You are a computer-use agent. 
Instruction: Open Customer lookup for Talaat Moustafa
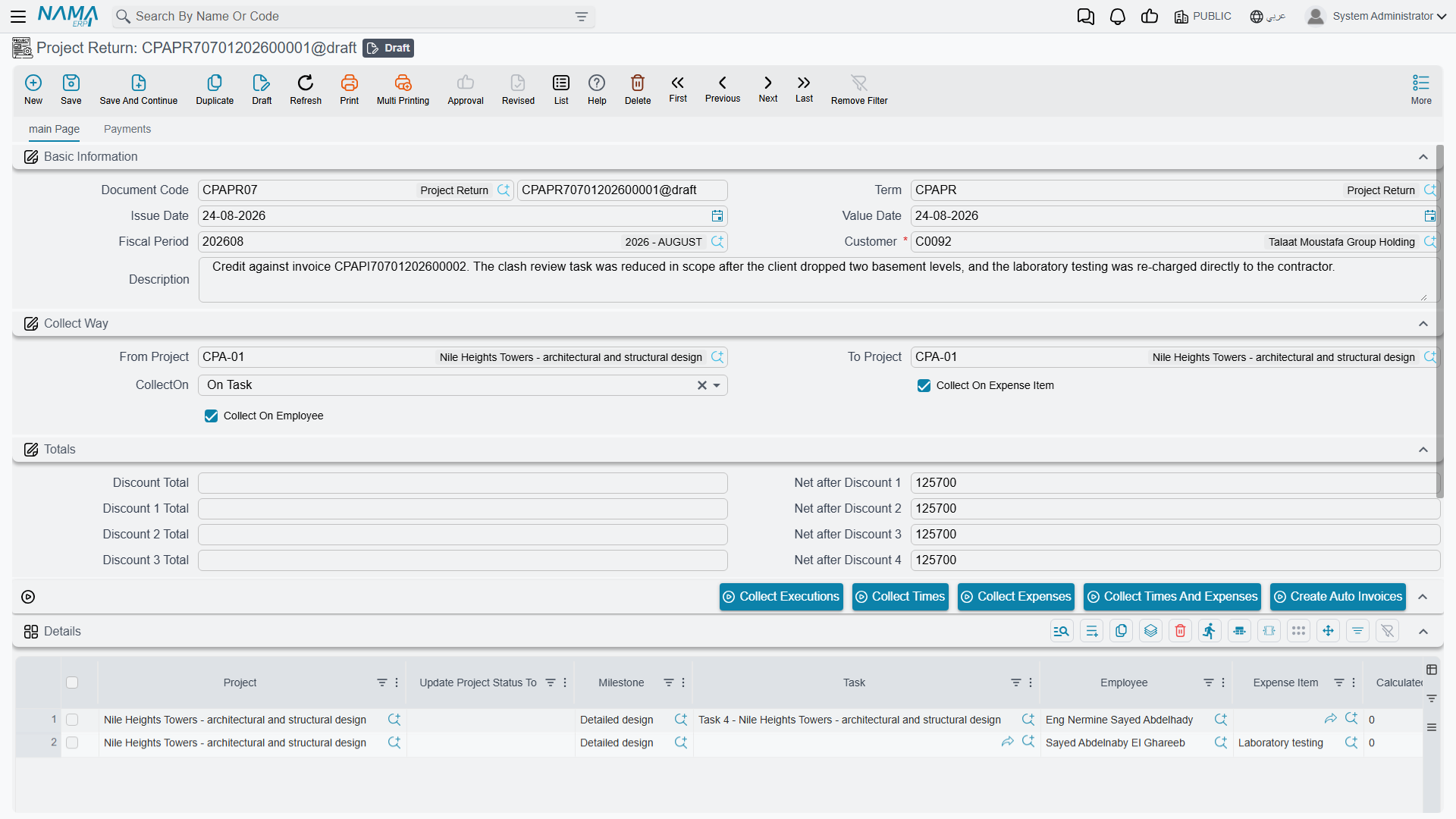click(1430, 242)
